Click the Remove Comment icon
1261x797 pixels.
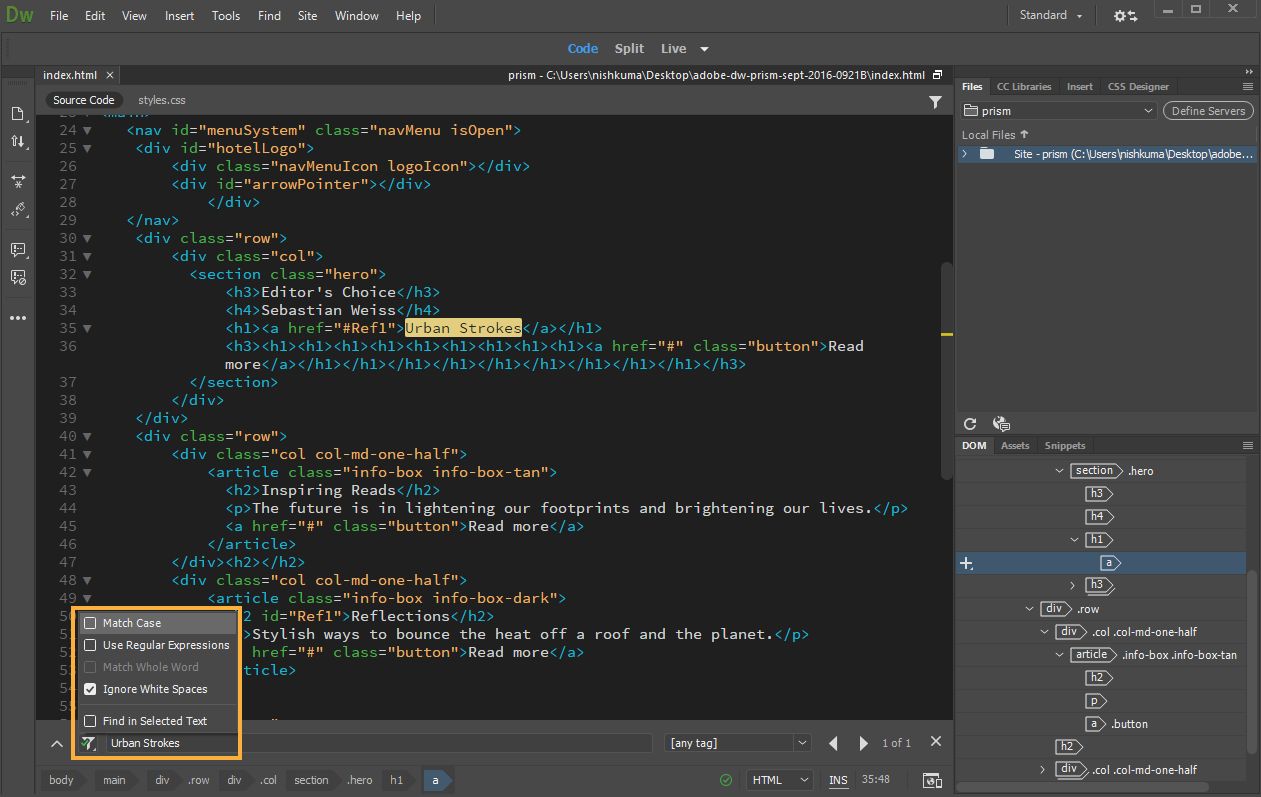(18, 278)
